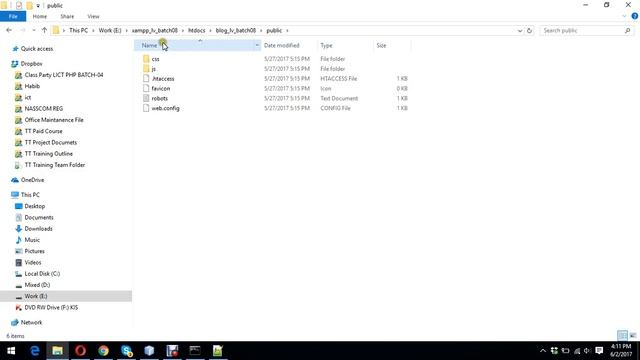Refresh the public folder view
This screenshot has width=640, height=360.
529,31
